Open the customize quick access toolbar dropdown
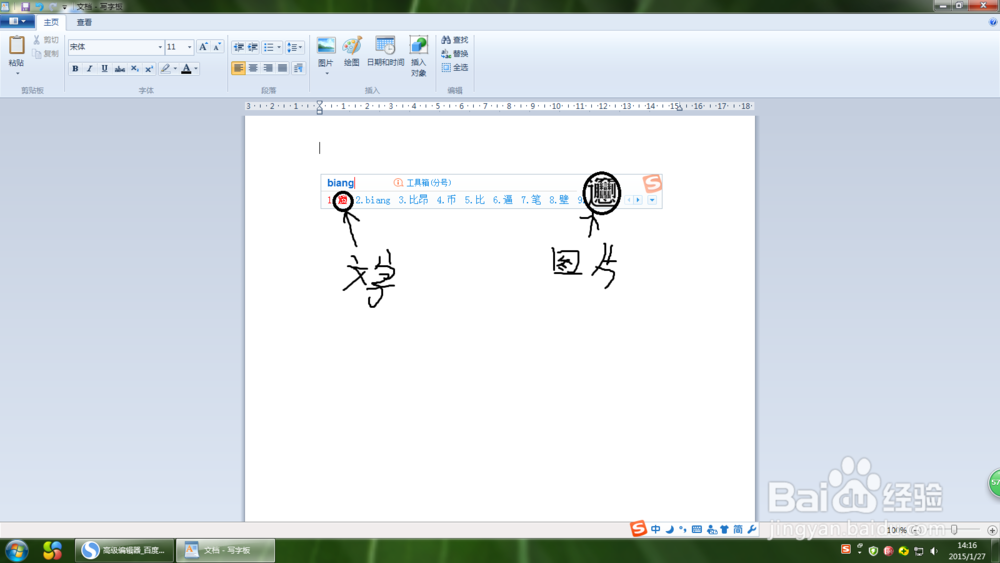 (64, 7)
